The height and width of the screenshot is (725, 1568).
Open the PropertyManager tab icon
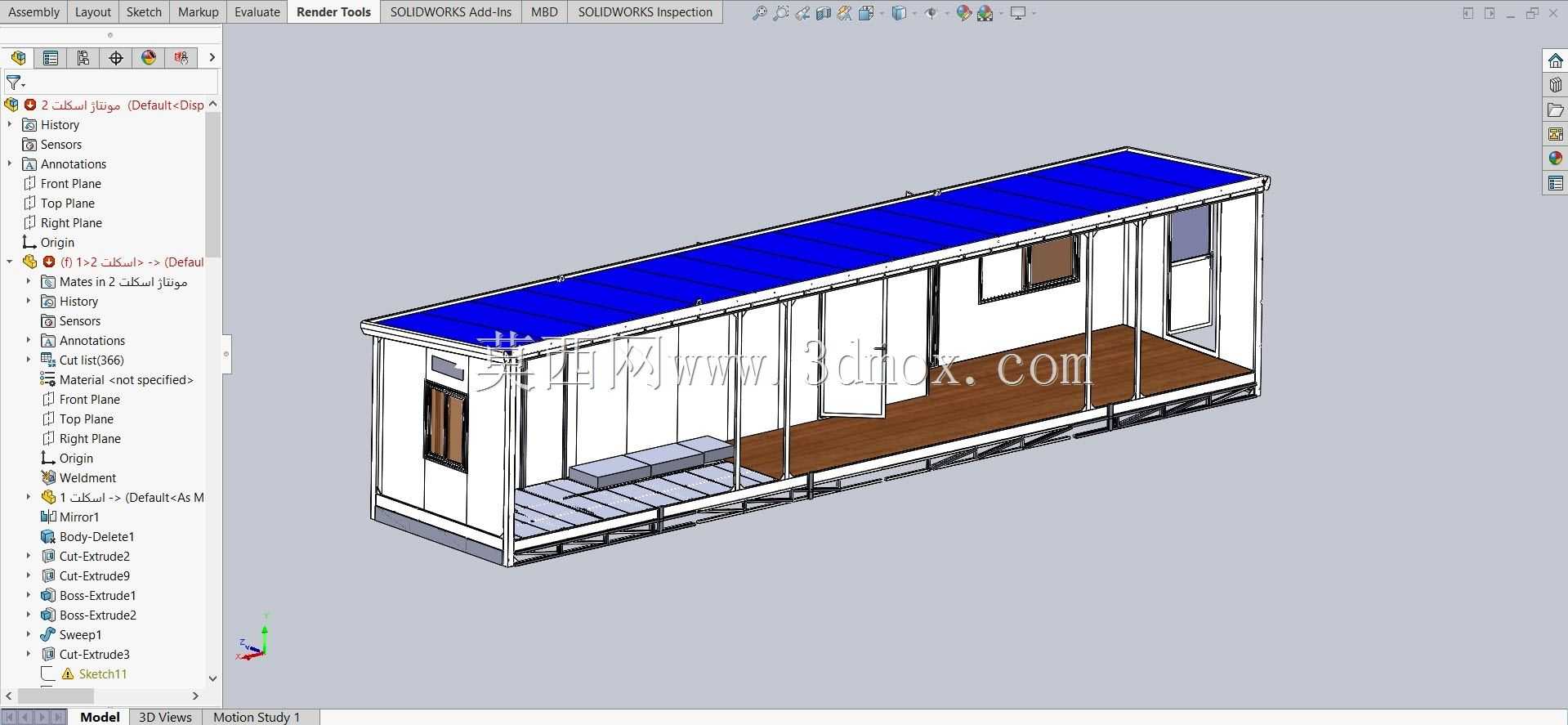click(51, 57)
